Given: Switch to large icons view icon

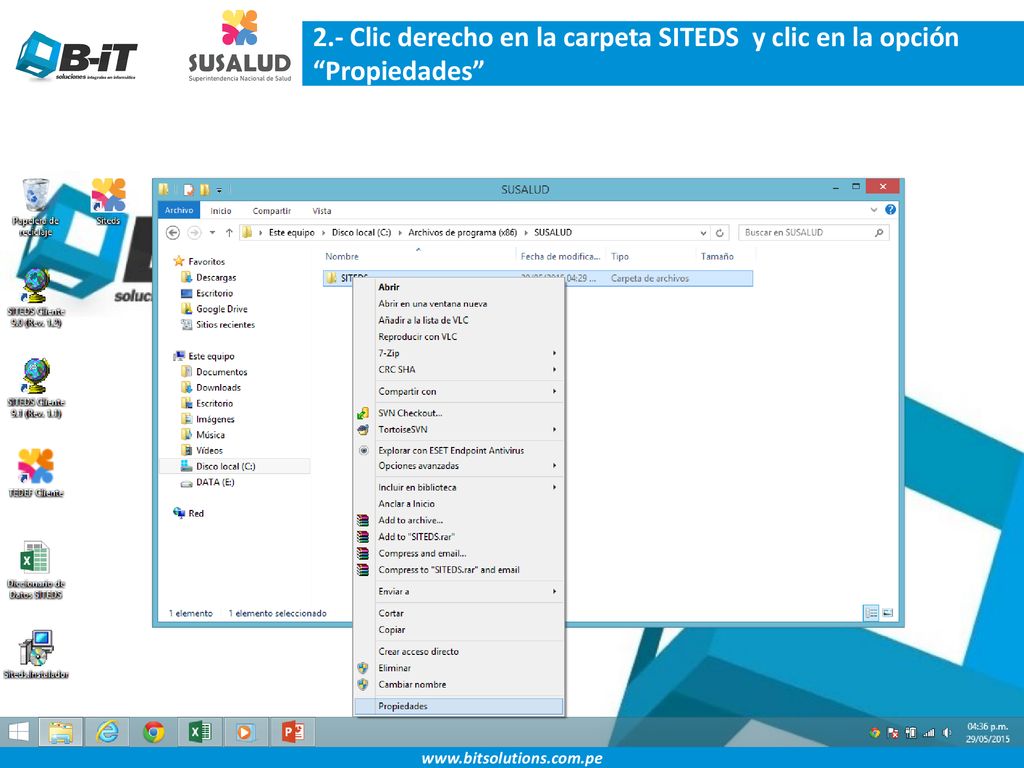Looking at the screenshot, I should tap(888, 613).
